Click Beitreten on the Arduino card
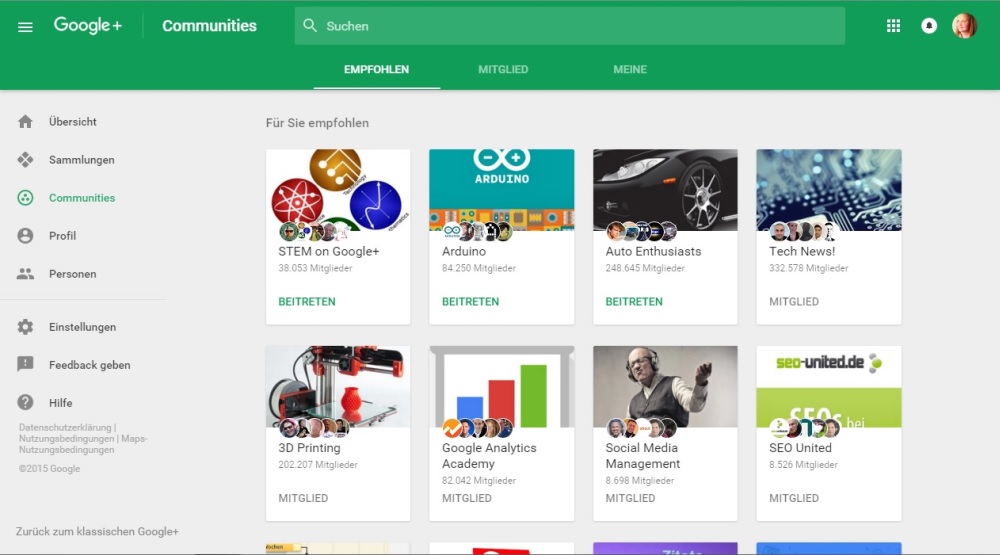1000x555 pixels. (x=470, y=301)
